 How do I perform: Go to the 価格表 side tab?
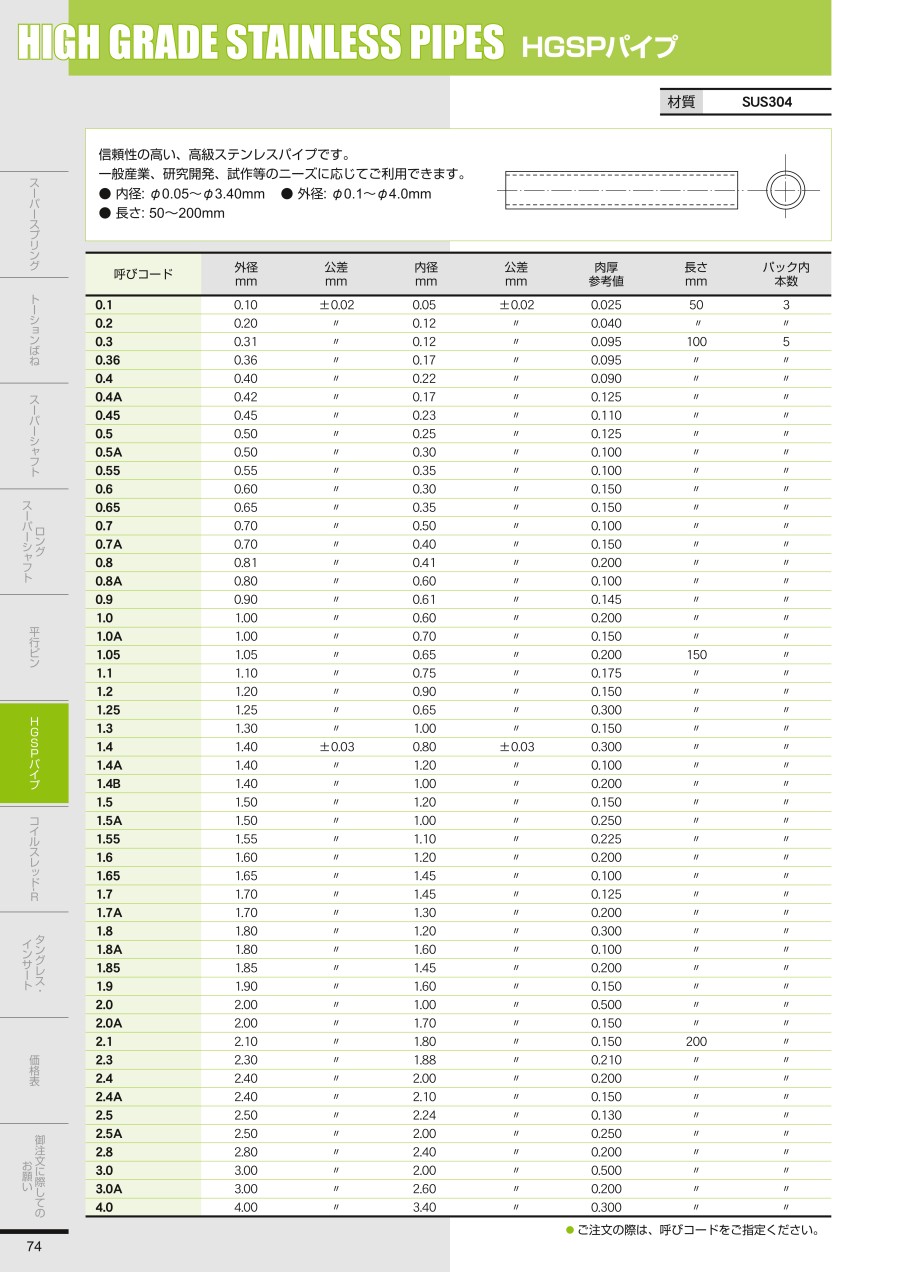[34, 1070]
